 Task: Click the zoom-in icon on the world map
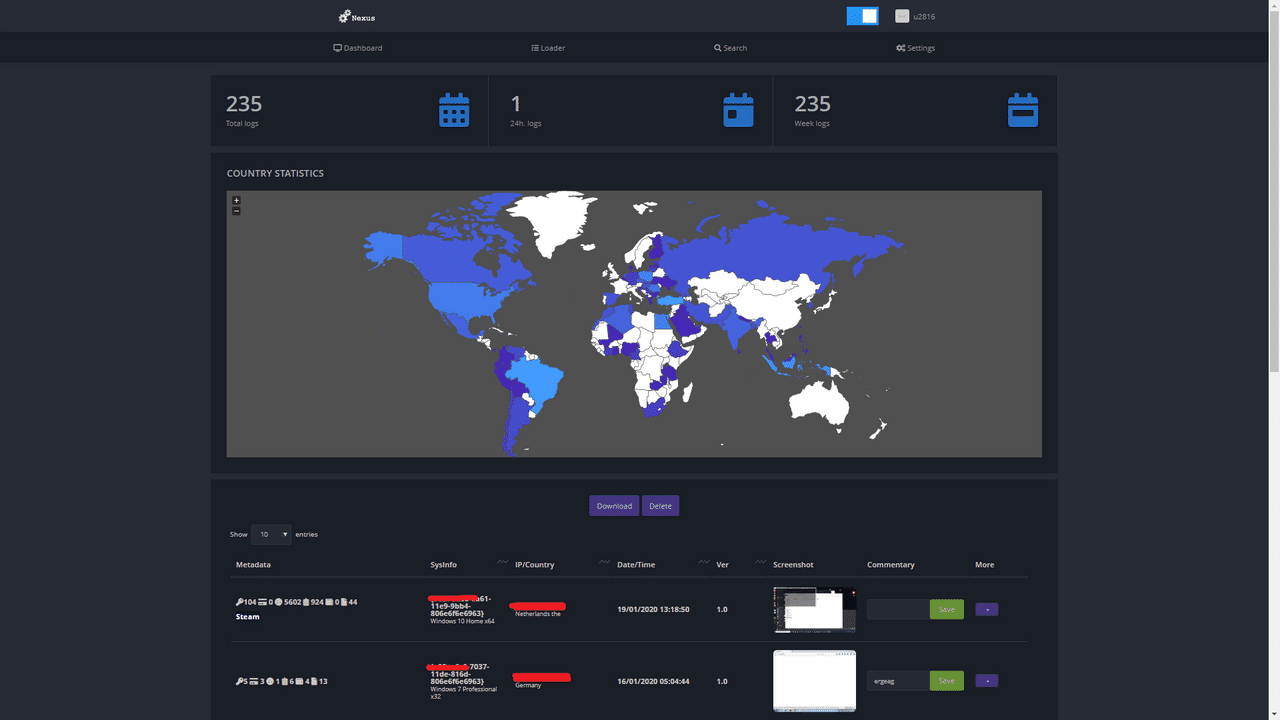coord(236,200)
